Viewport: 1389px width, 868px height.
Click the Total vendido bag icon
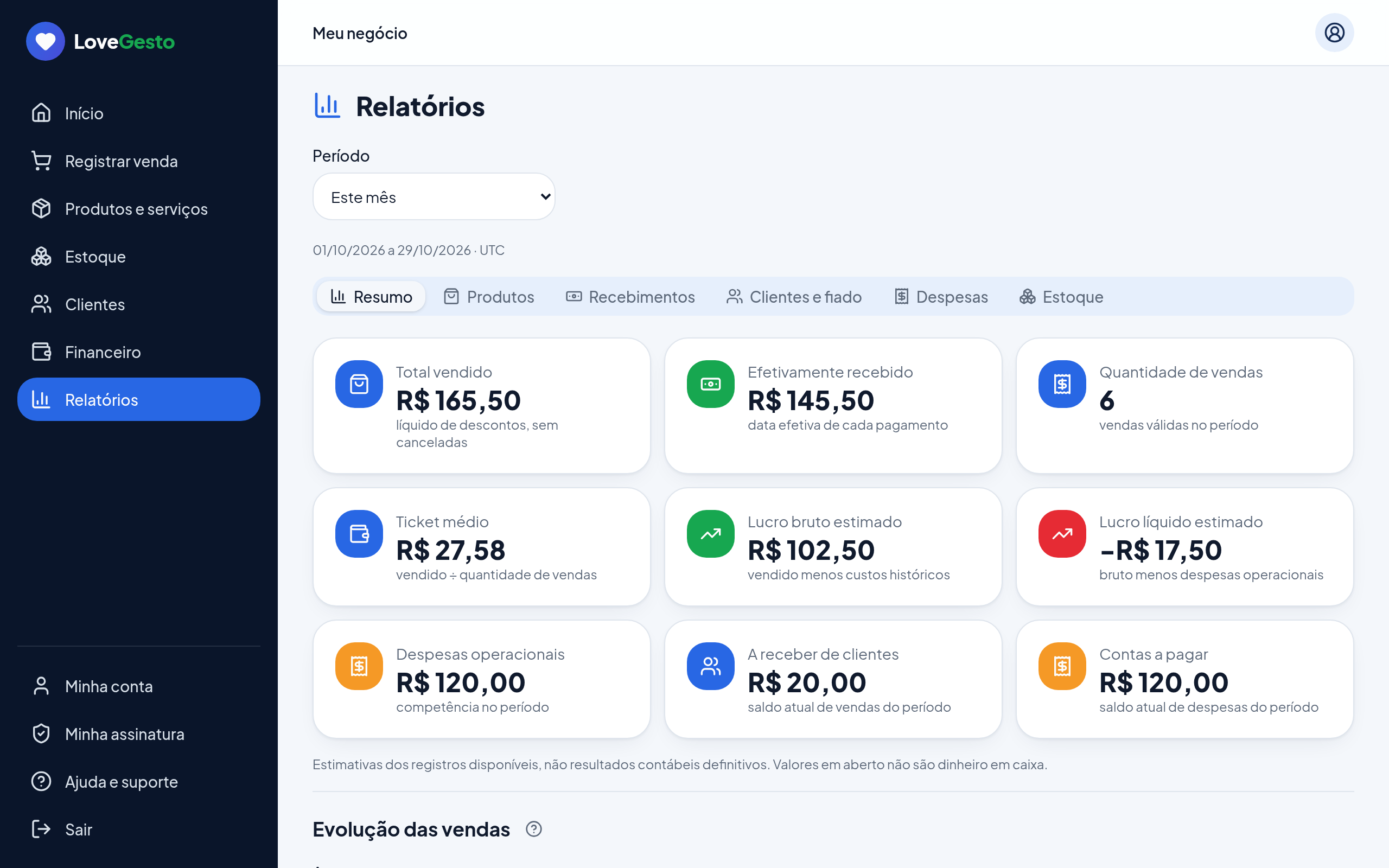(359, 384)
